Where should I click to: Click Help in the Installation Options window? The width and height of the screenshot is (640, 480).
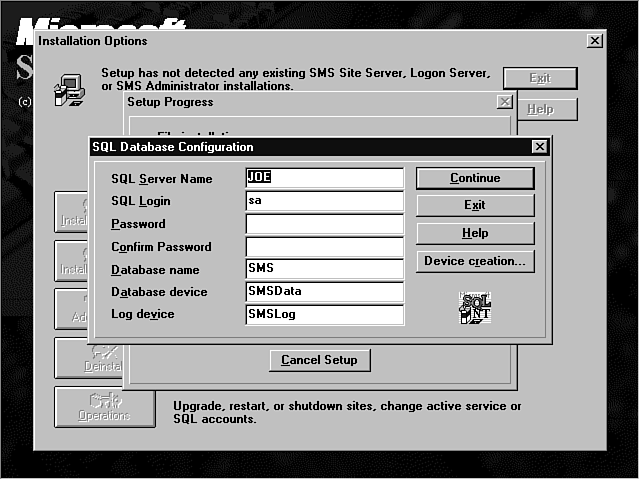coord(540,109)
